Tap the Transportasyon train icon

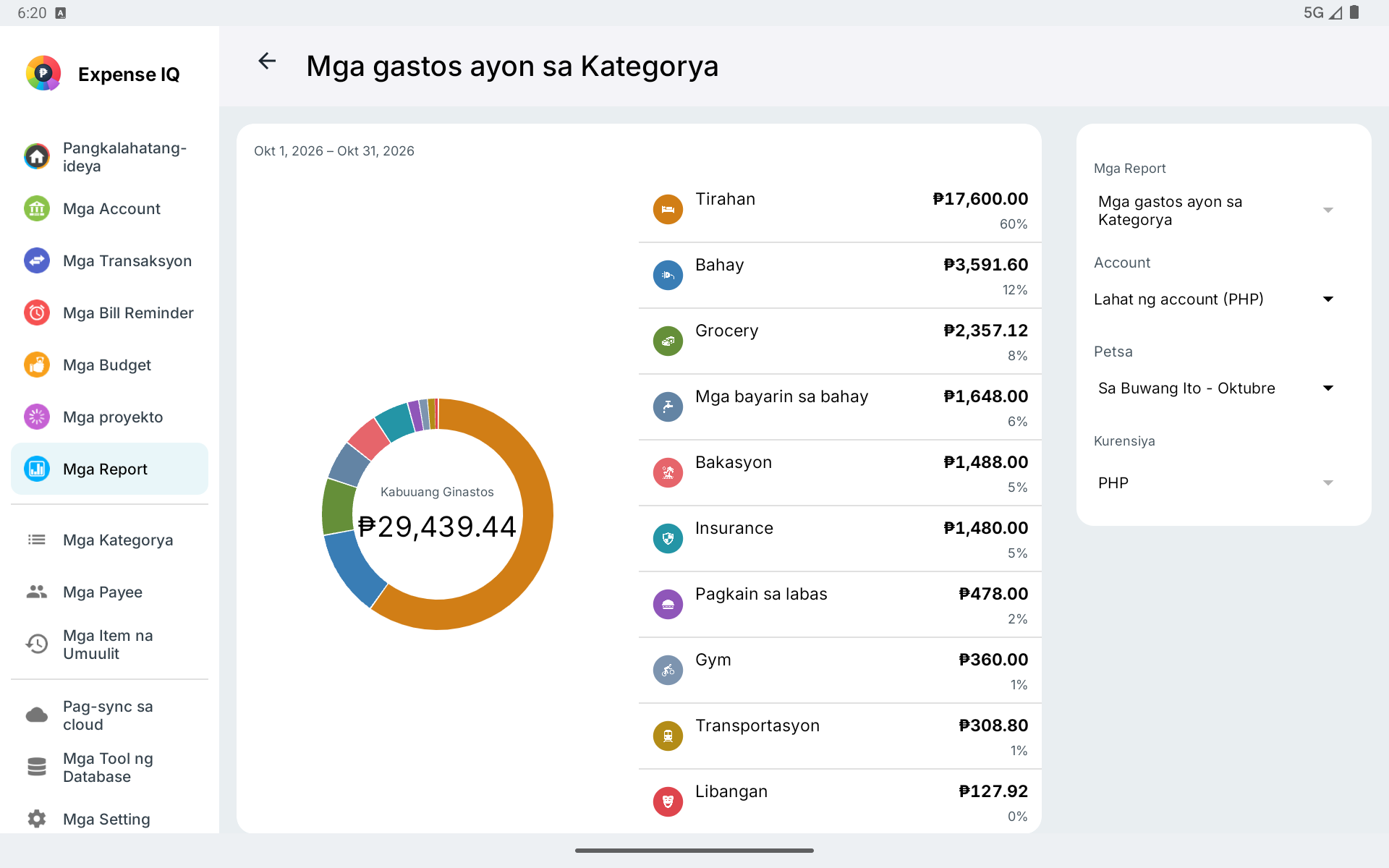pos(668,736)
